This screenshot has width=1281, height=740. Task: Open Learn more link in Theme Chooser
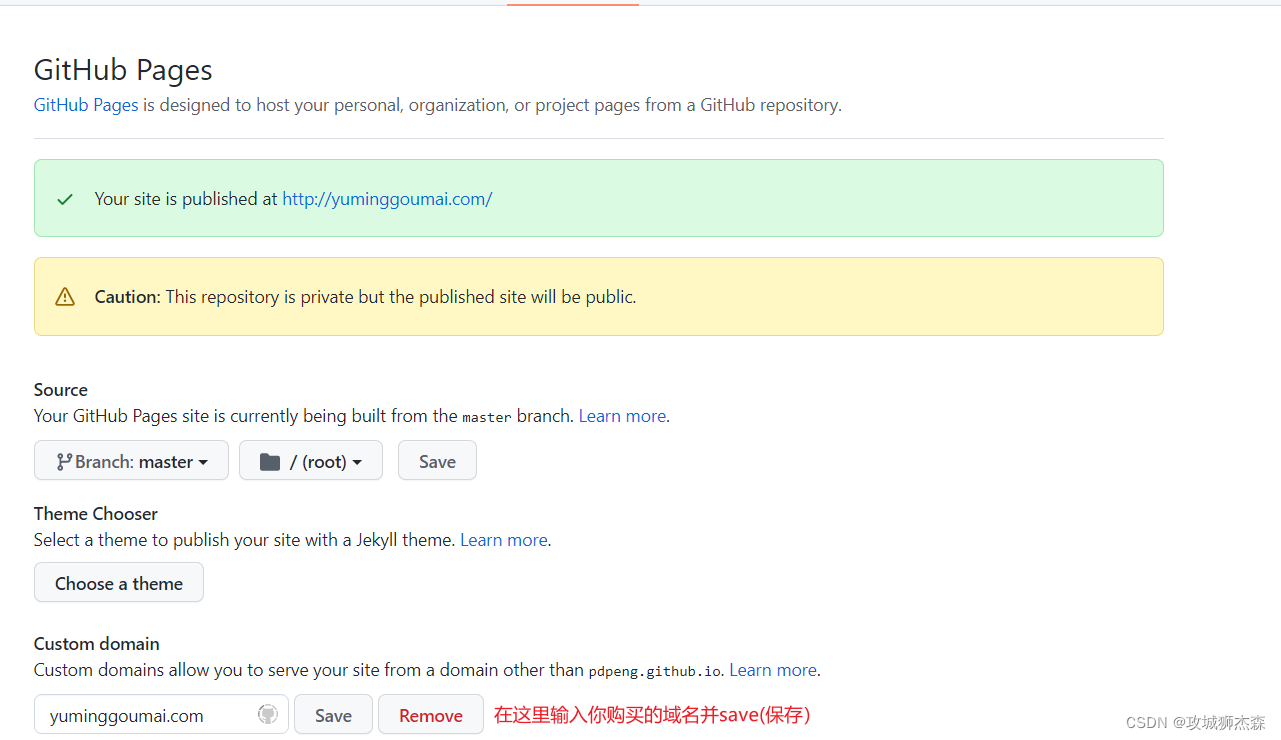pos(504,540)
